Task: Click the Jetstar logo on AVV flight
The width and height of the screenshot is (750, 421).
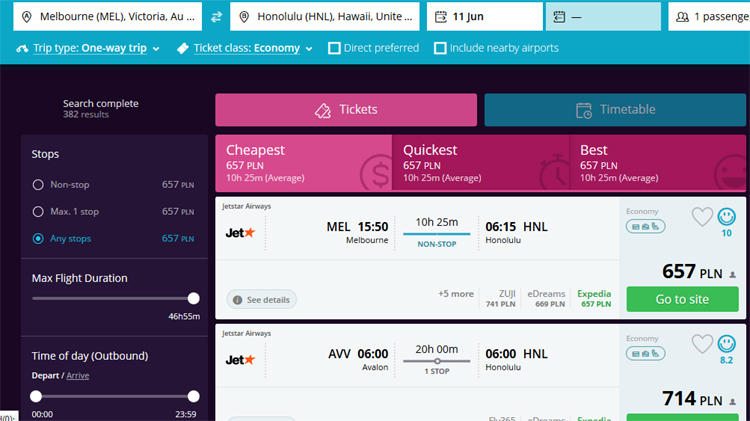Action: [x=240, y=360]
